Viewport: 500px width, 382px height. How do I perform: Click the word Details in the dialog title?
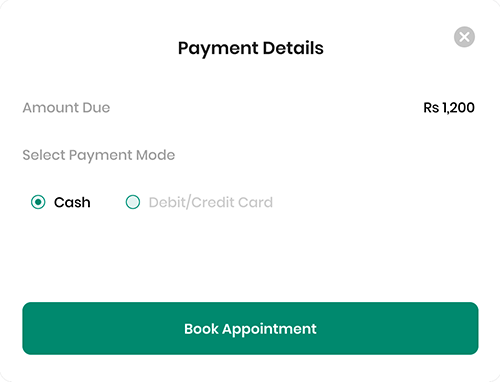coord(293,48)
